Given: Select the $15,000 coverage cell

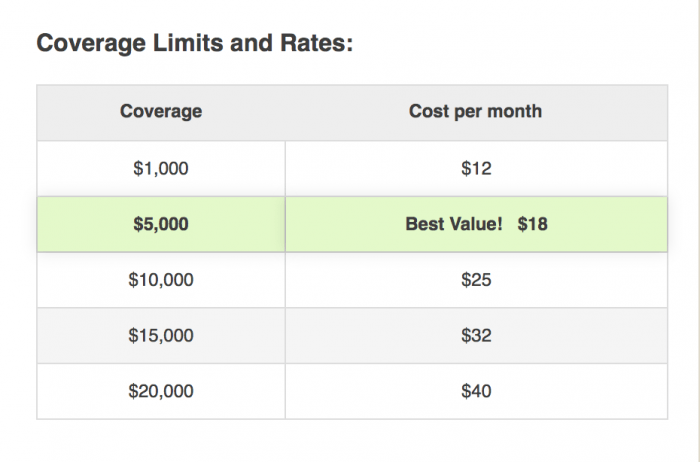Looking at the screenshot, I should point(161,336).
